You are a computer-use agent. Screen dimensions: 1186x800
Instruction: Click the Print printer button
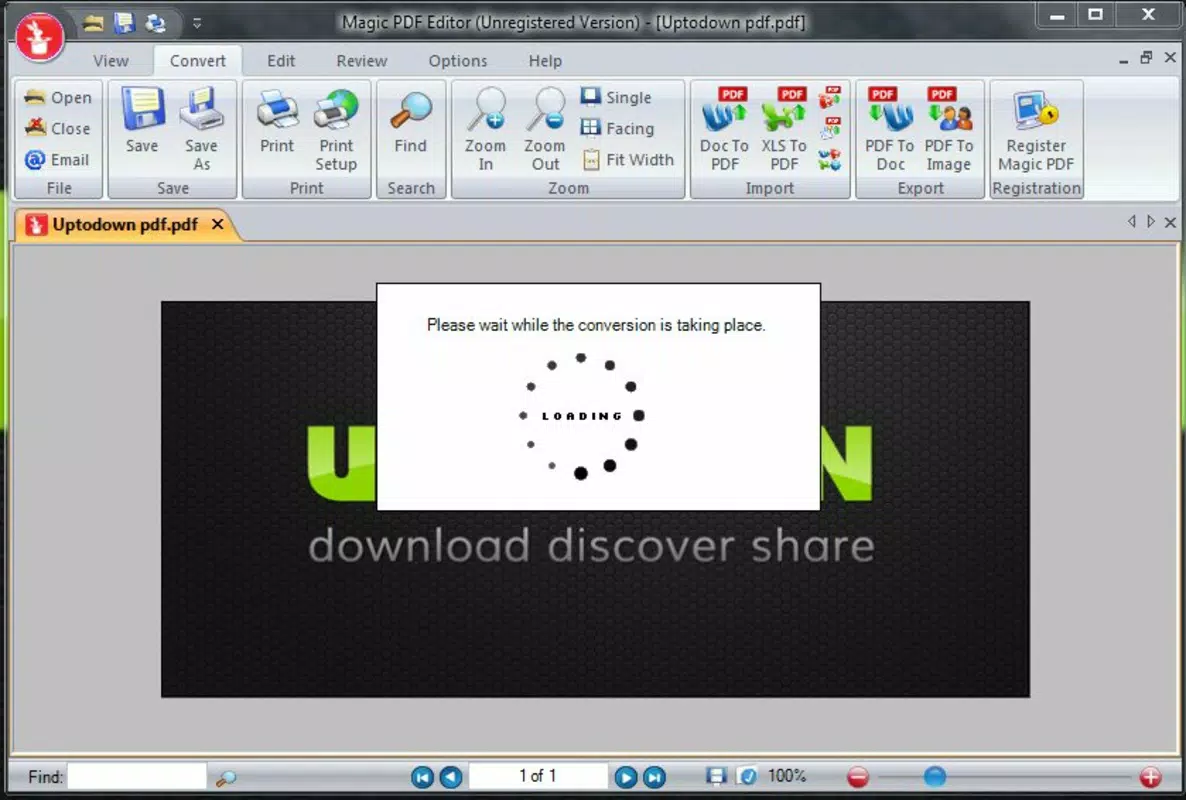coord(277,121)
